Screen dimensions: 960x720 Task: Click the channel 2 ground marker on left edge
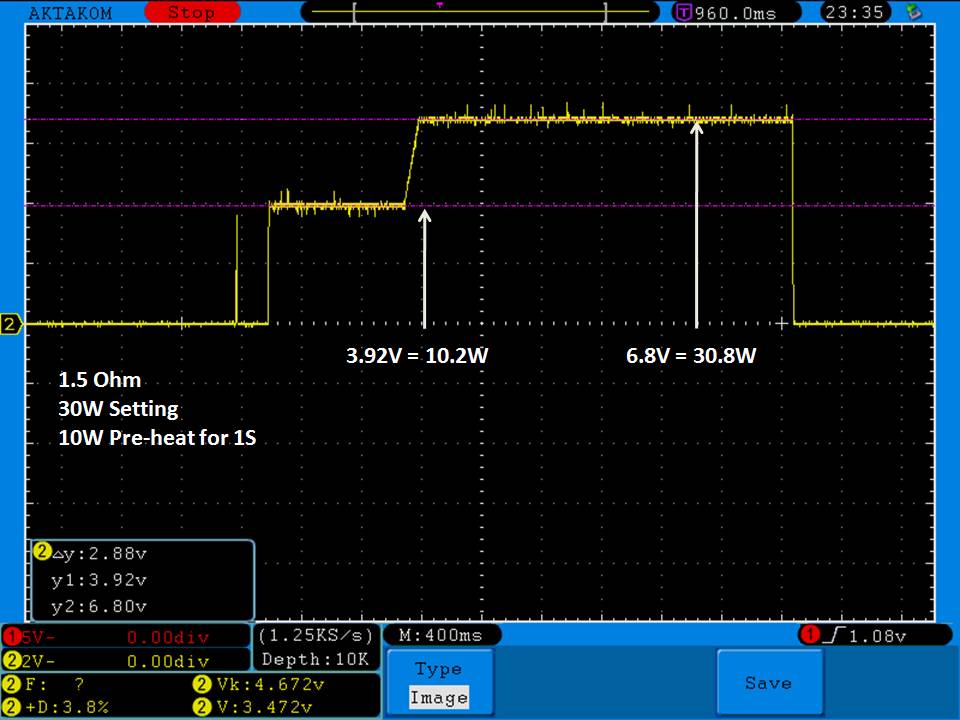coord(11,324)
